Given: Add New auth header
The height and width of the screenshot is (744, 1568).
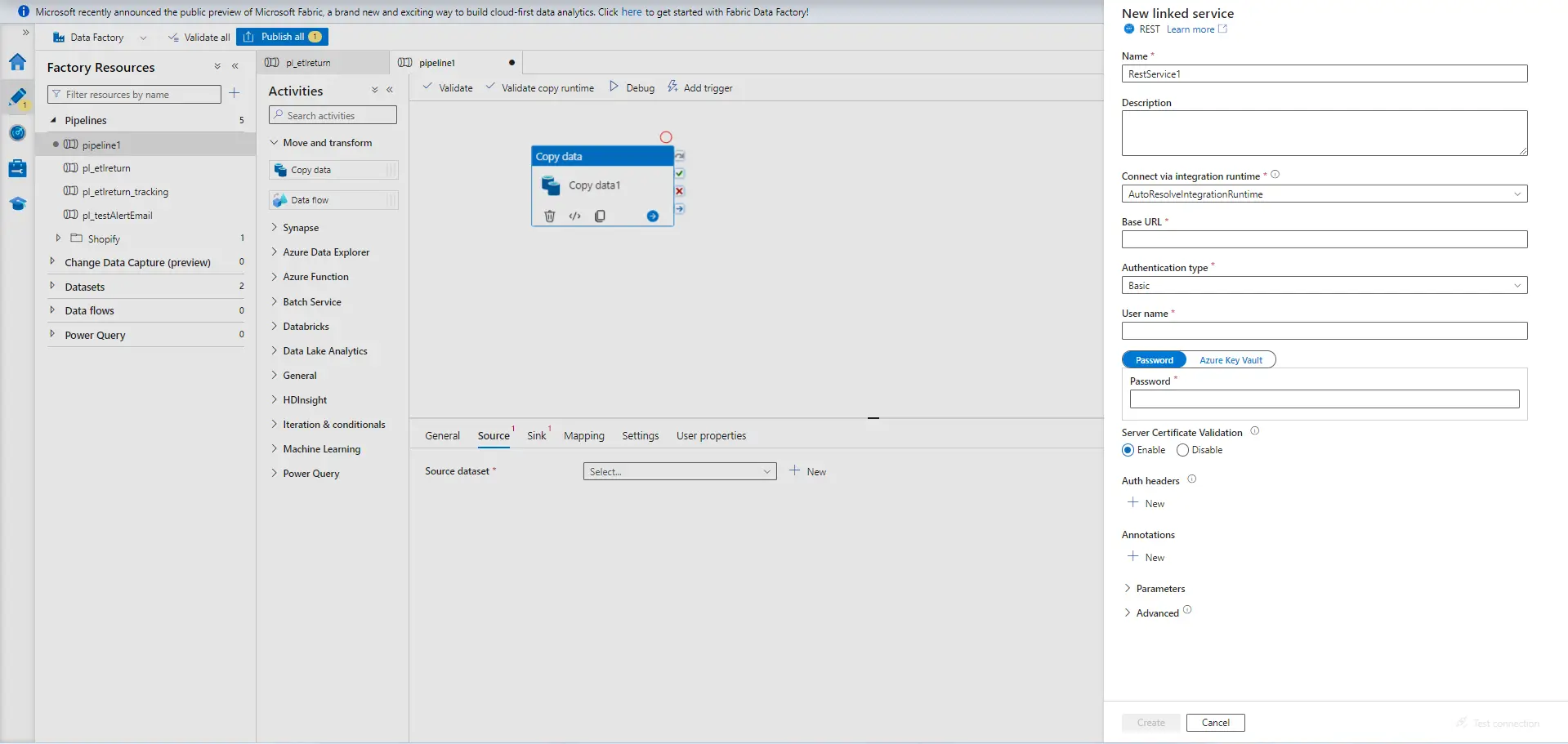Looking at the screenshot, I should (1146, 503).
